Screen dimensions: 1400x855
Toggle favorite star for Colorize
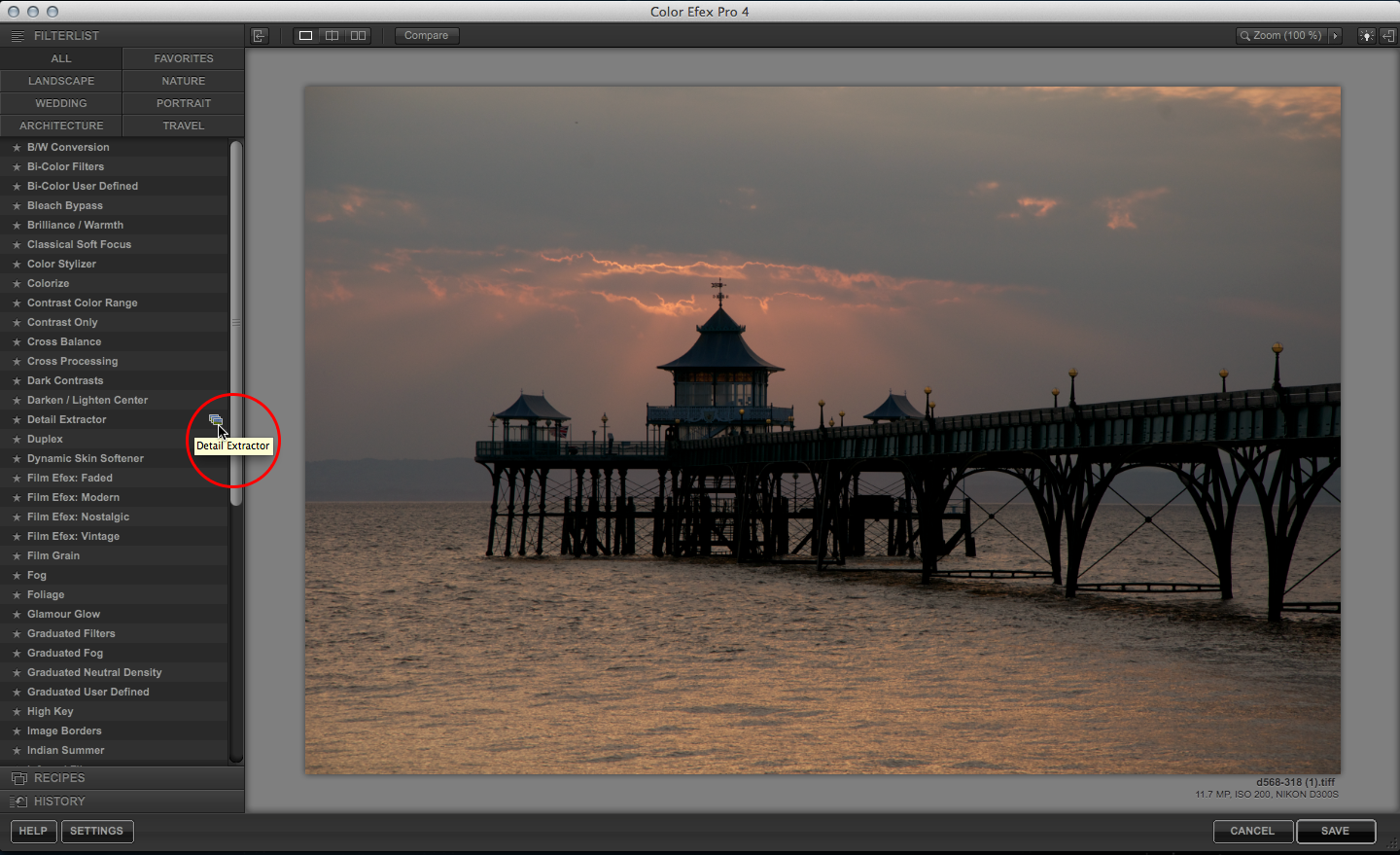(17, 284)
